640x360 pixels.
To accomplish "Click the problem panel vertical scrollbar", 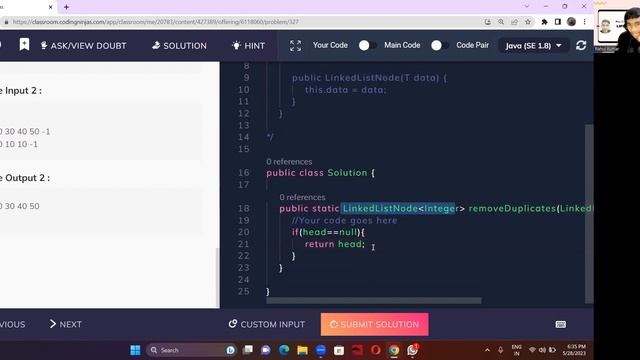I will pos(218,277).
